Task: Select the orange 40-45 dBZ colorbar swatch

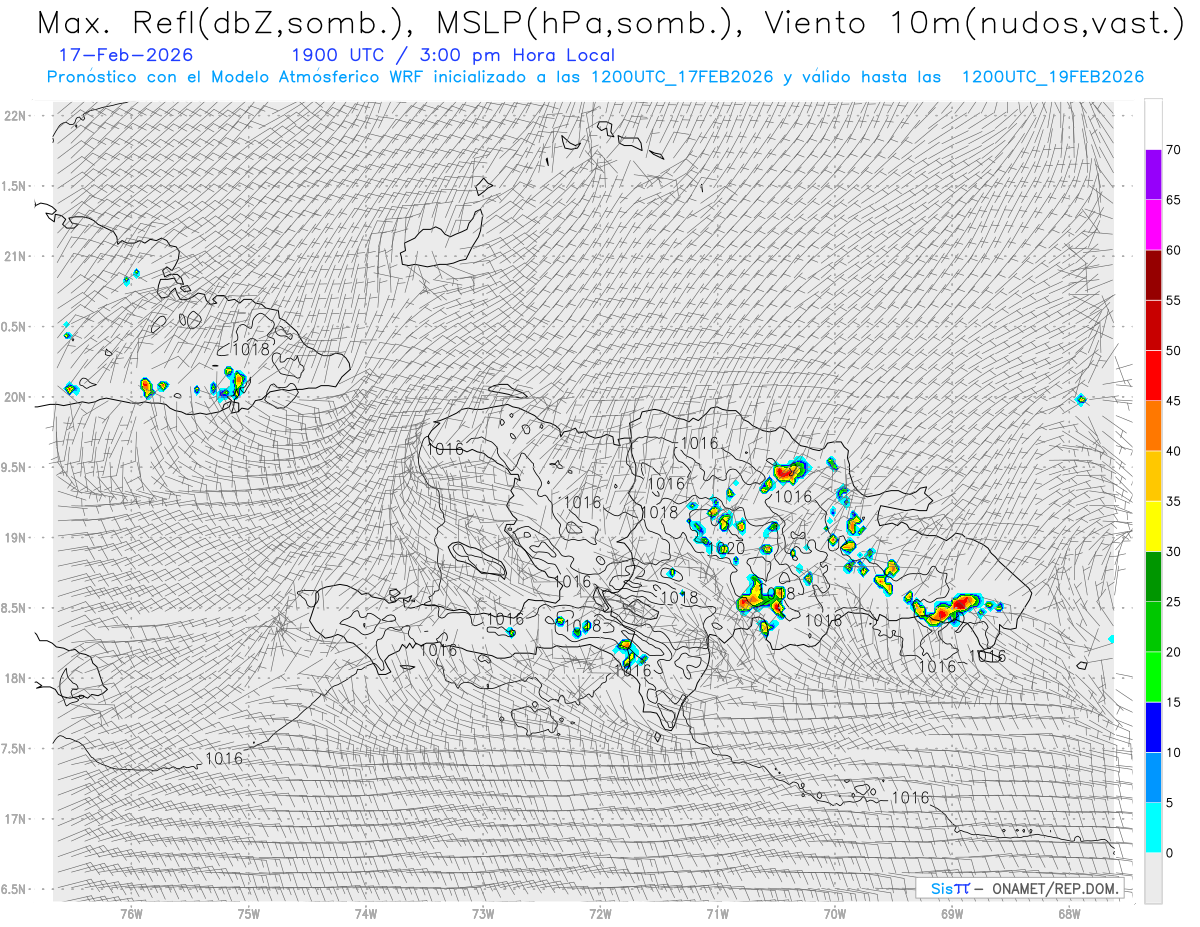Action: (x=1153, y=426)
